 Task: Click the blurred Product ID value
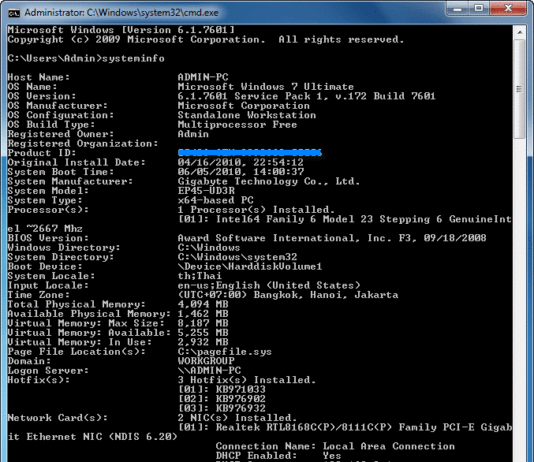(x=250, y=153)
